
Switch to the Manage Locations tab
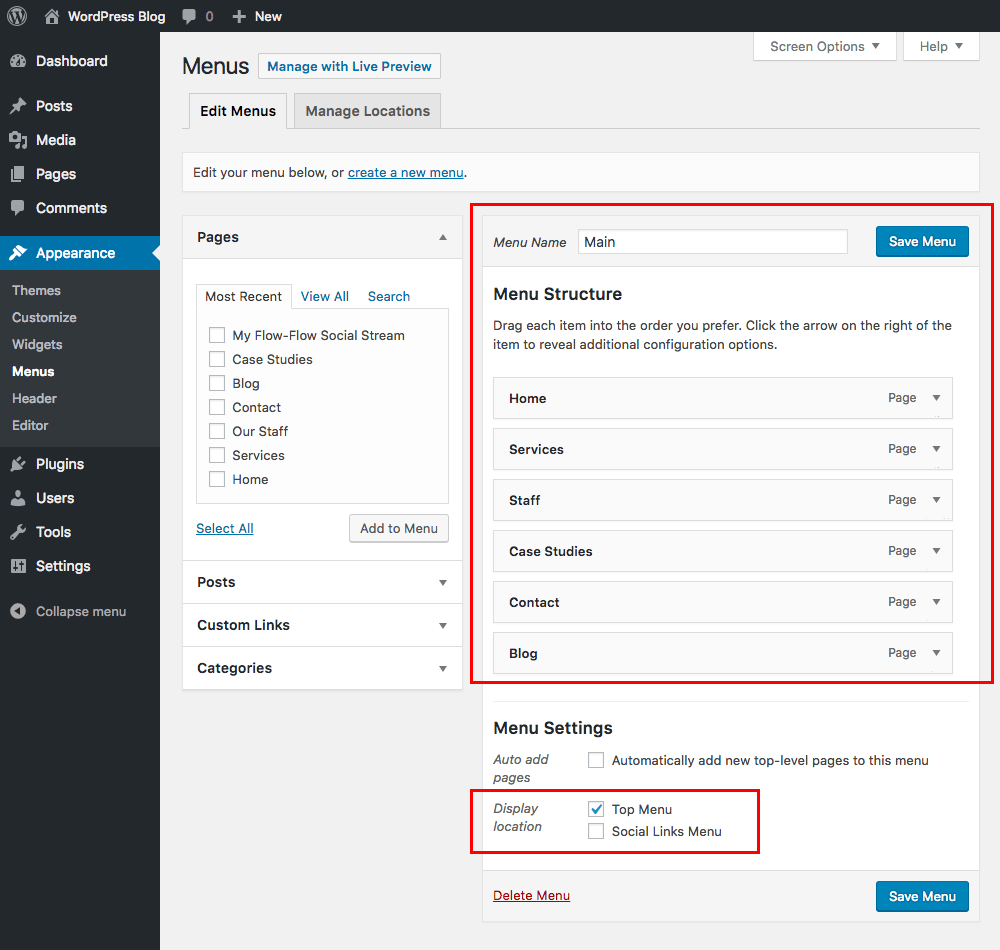[366, 111]
